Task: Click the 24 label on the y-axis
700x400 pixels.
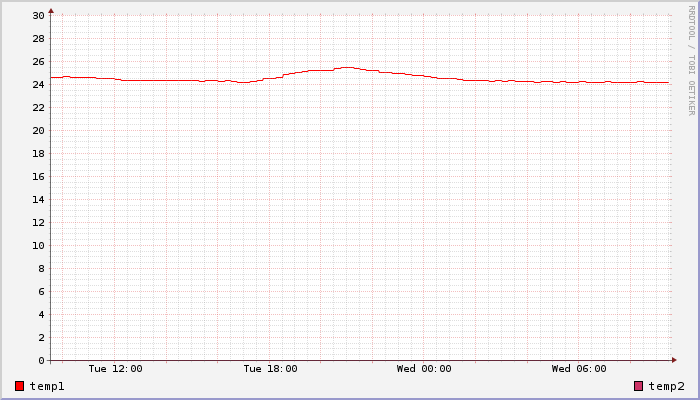Action: [x=38, y=85]
